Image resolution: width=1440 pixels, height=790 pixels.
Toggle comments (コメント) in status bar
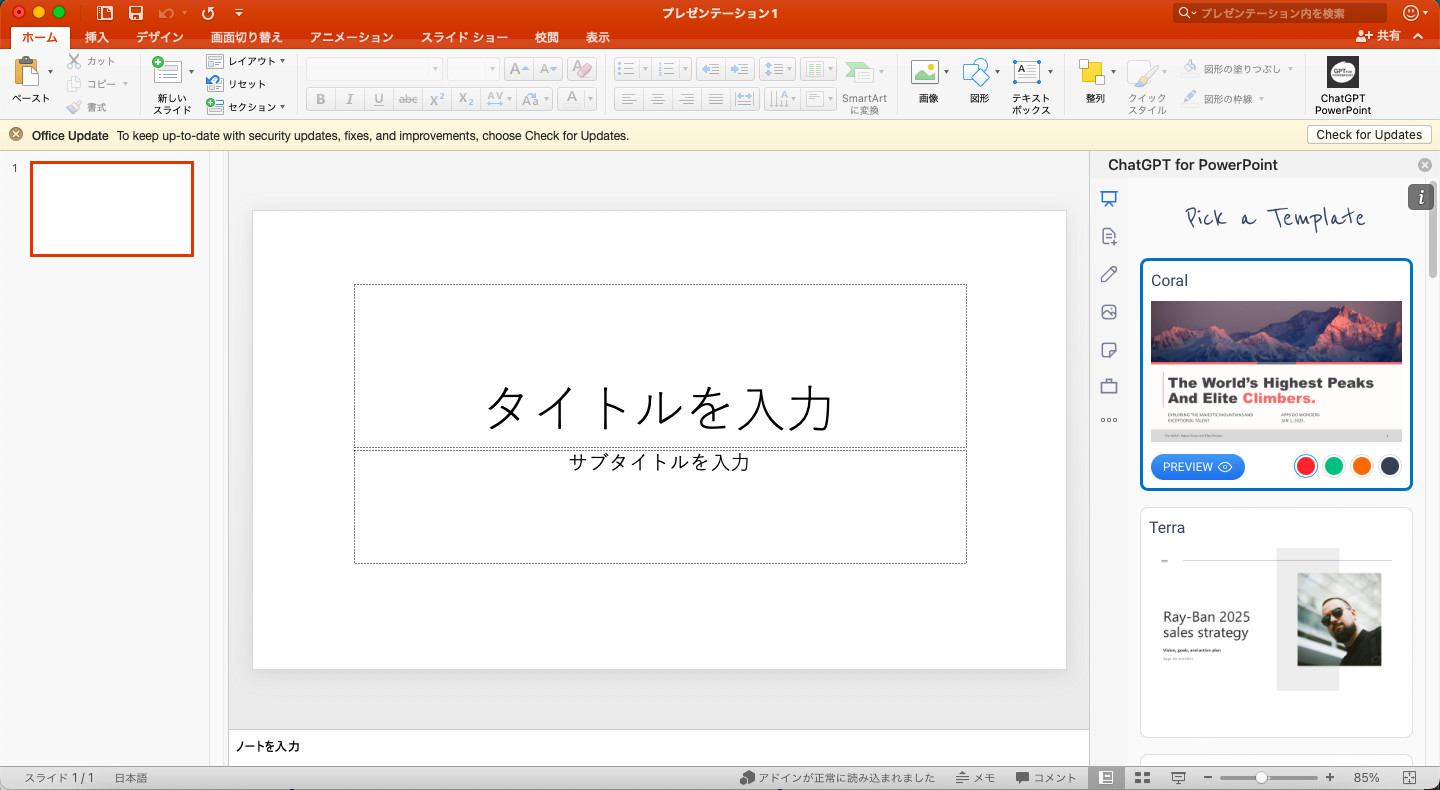point(1046,778)
